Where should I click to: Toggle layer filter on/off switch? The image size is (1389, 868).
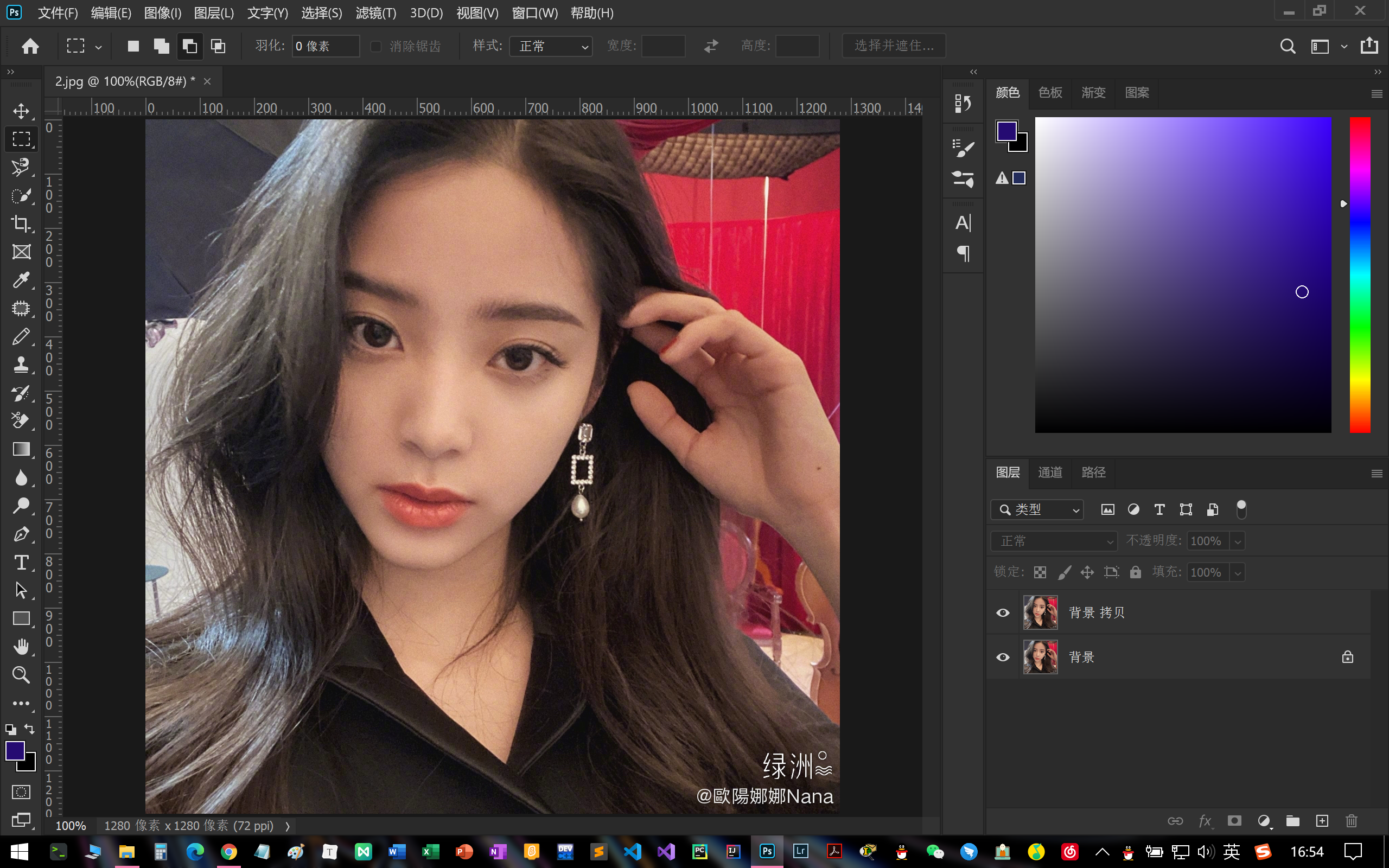click(1241, 509)
